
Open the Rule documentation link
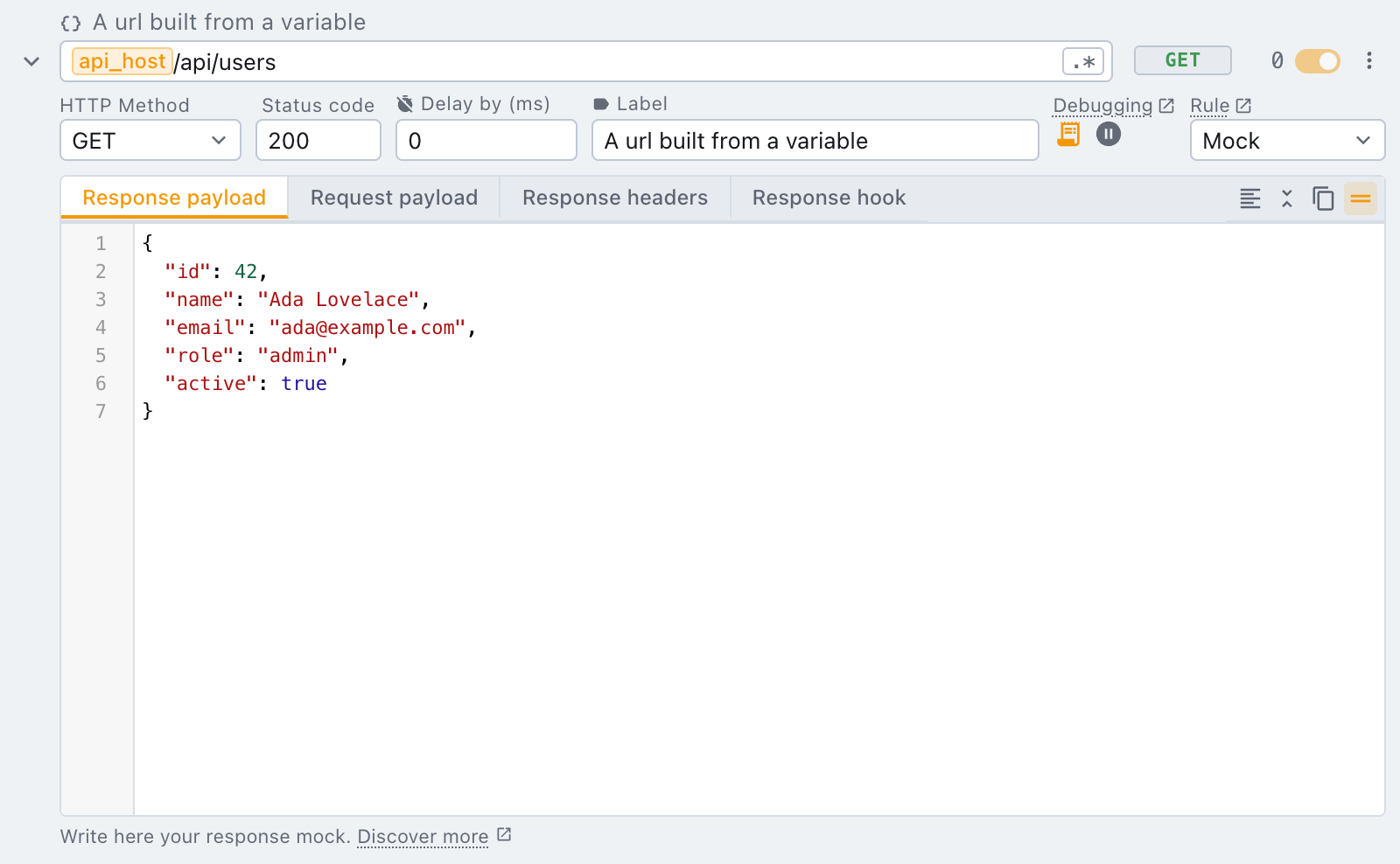1221,106
